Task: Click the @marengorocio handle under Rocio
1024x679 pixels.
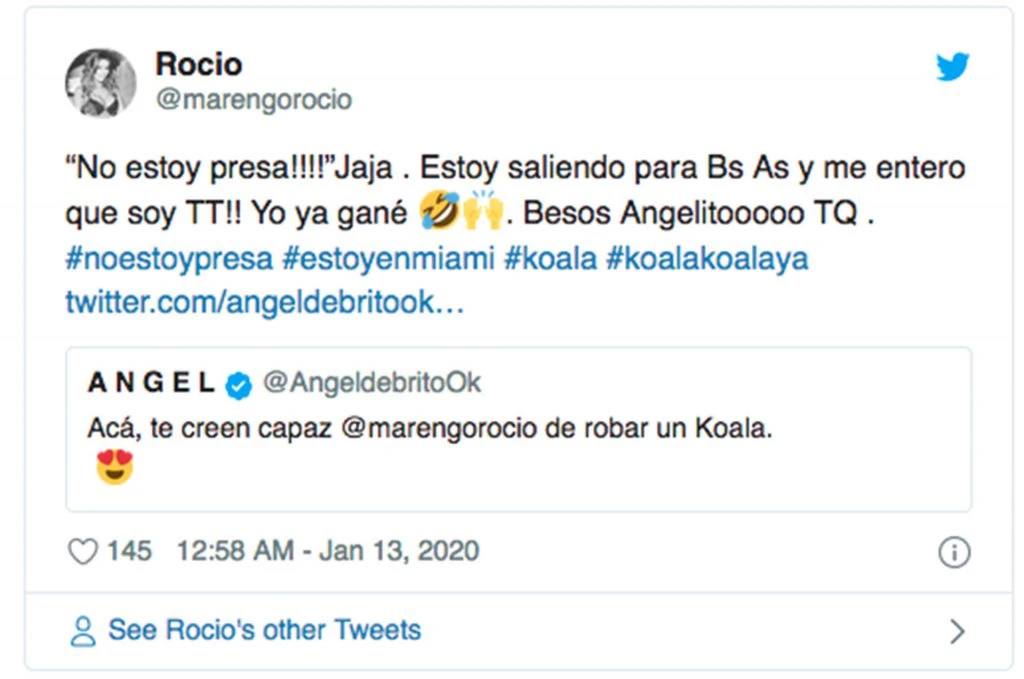Action: (x=253, y=101)
